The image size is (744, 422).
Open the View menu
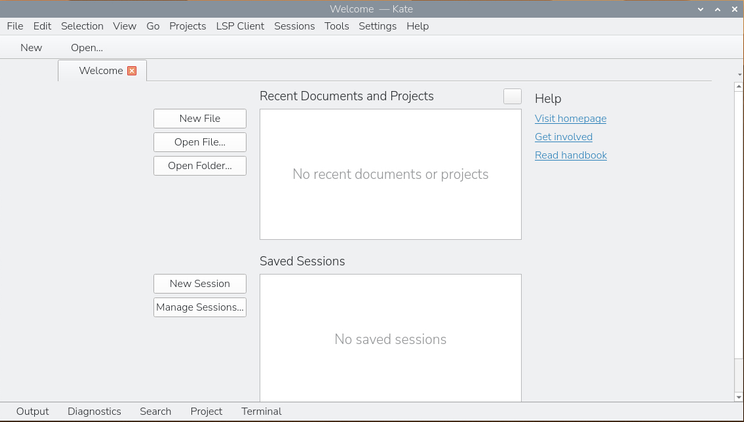pos(124,26)
